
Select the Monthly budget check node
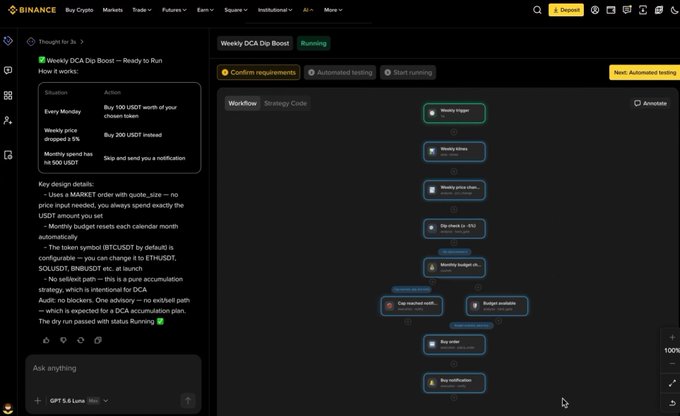point(454,267)
